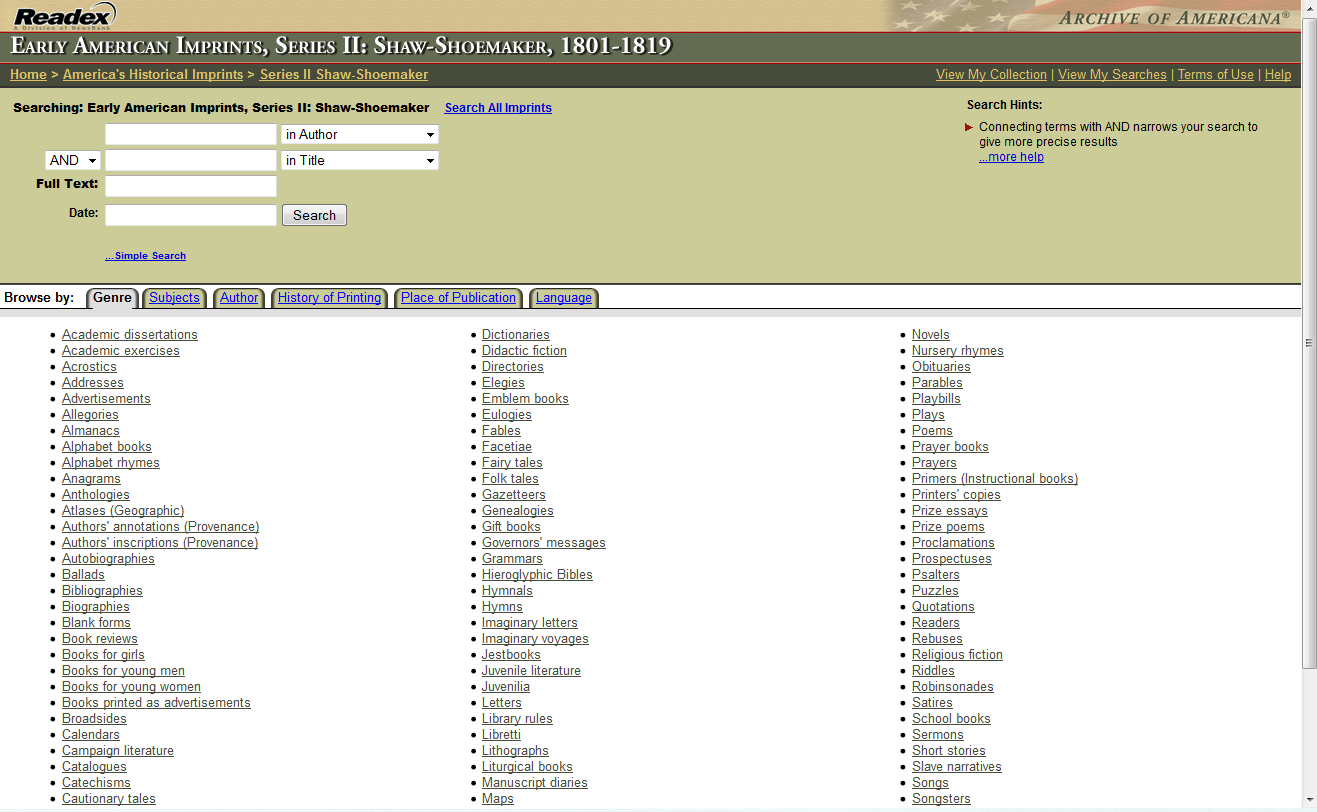Browse the Novels genre
1317x812 pixels.
pyautogui.click(x=931, y=335)
